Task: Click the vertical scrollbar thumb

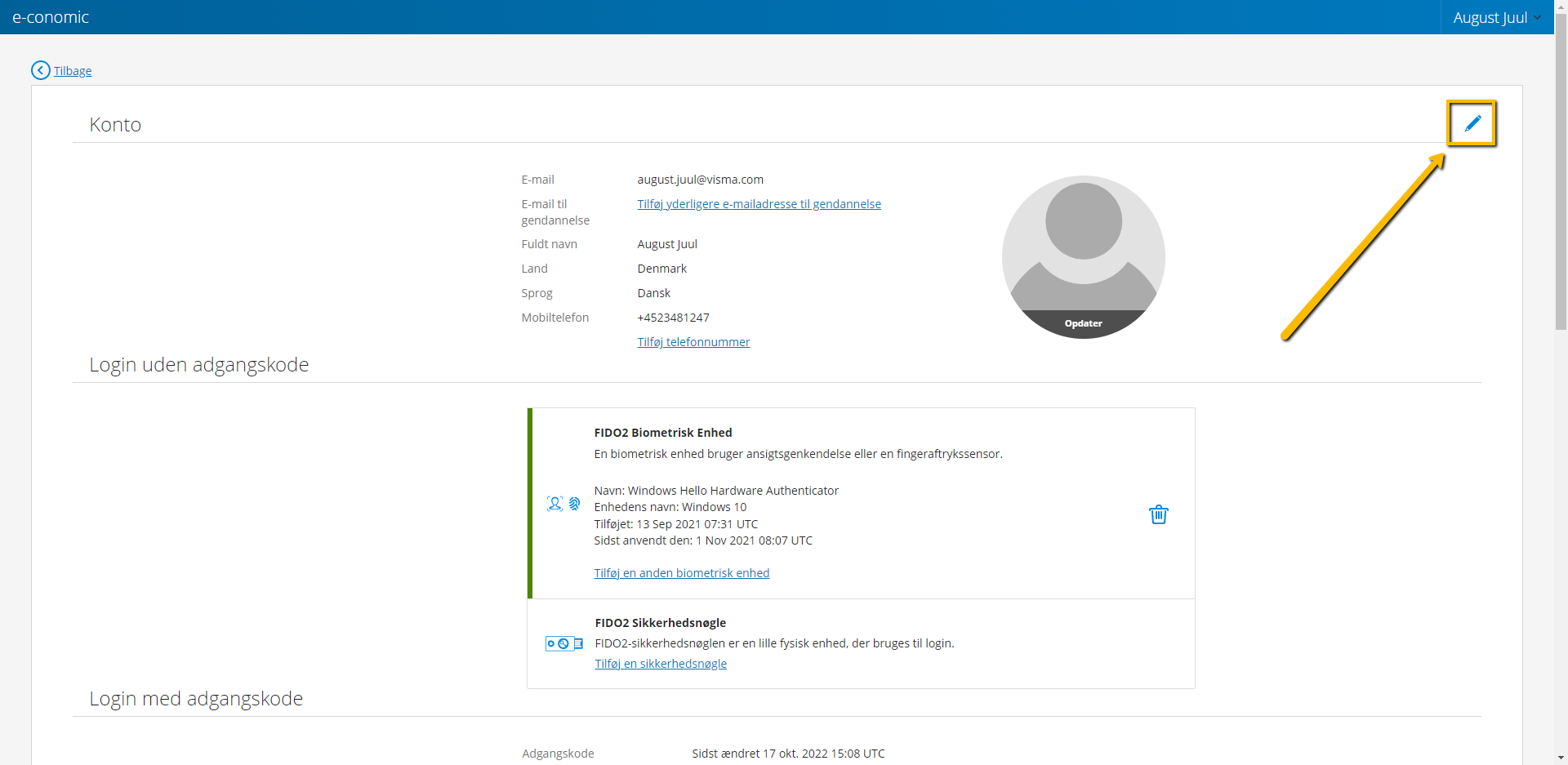Action: tap(1561, 171)
